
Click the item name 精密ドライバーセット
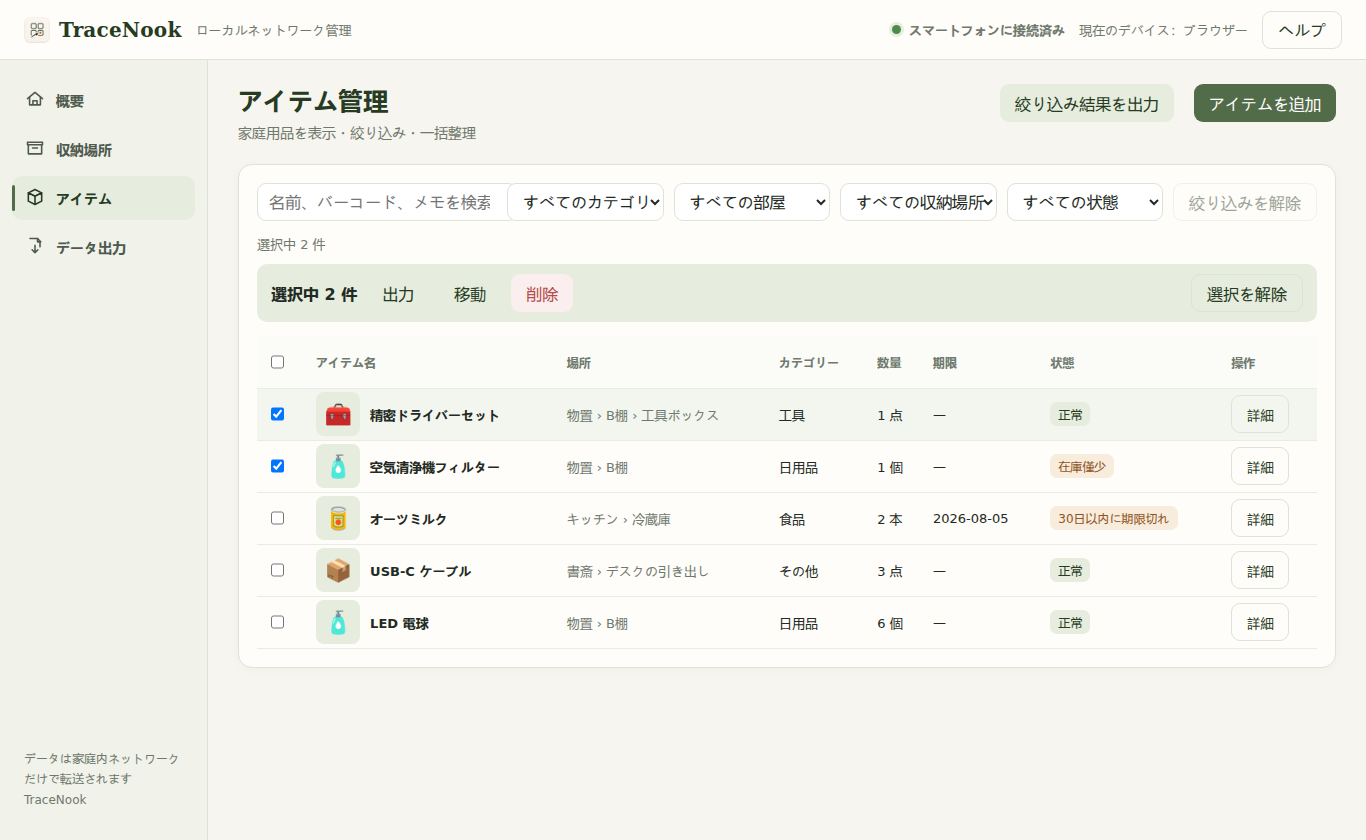(x=435, y=415)
